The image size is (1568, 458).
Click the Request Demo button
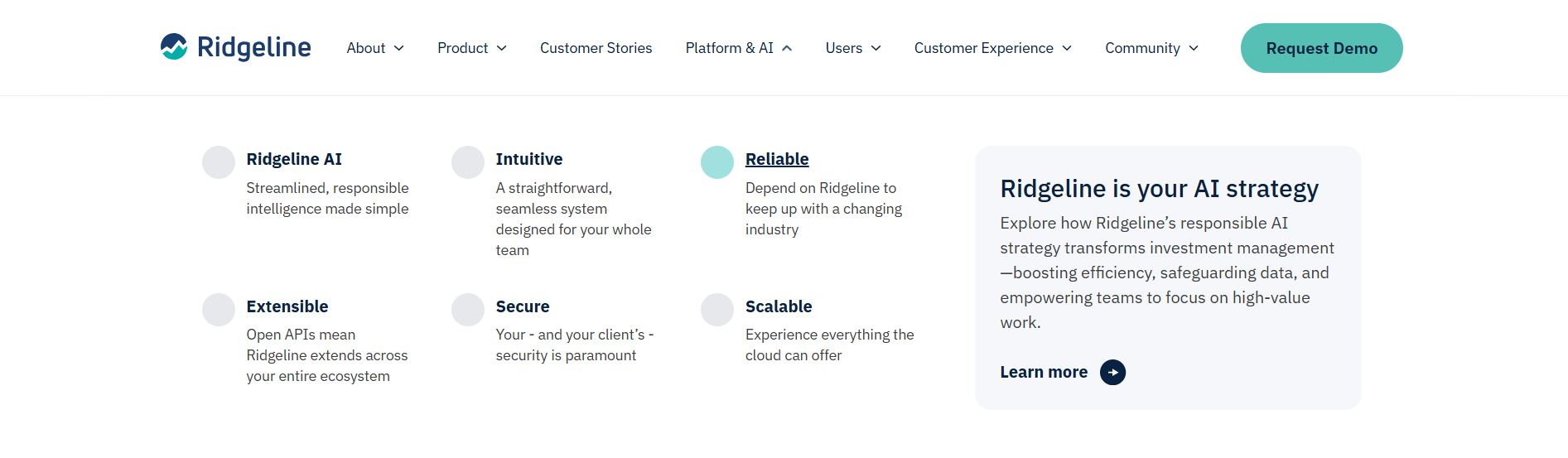point(1322,48)
